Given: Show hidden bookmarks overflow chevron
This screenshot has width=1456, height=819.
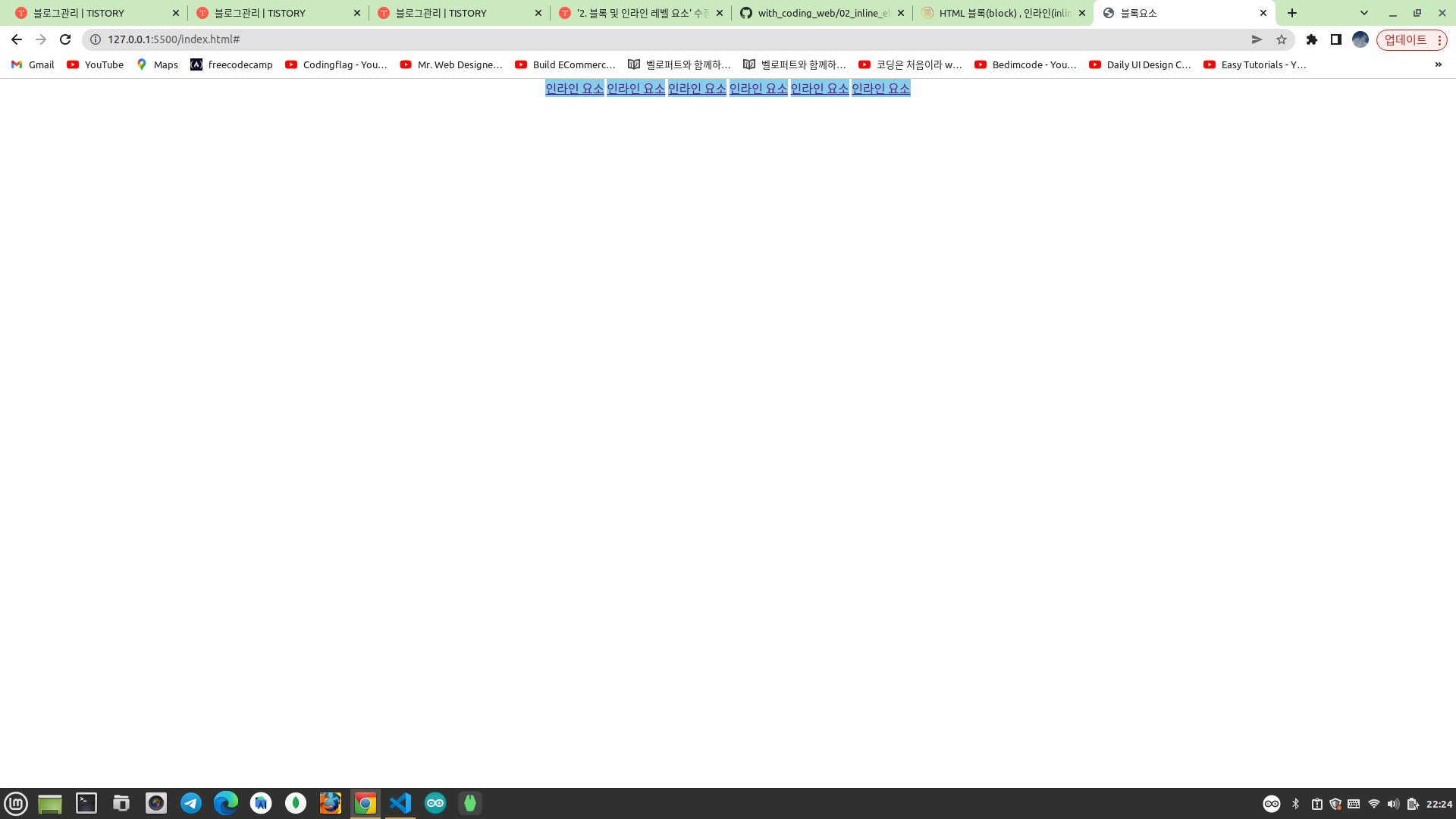Looking at the screenshot, I should pos(1438,64).
